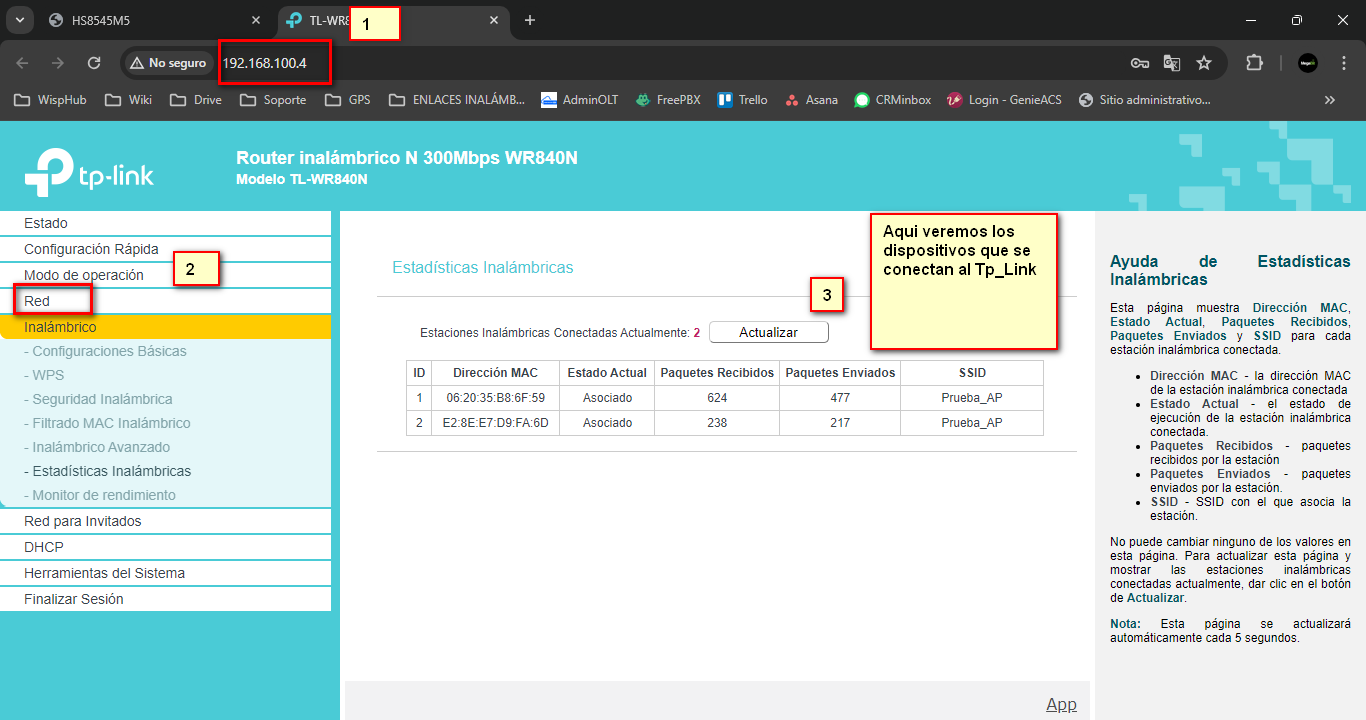Open Seguridad Inalámbrica submenu item
Viewport: 1366px width, 720px height.
(98, 399)
